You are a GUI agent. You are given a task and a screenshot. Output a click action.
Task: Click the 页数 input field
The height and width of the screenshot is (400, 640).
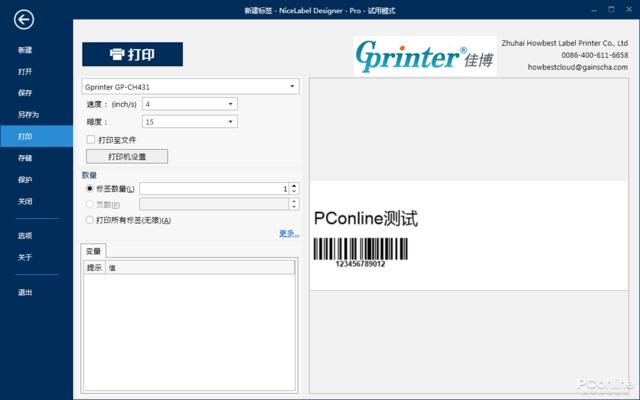214,204
